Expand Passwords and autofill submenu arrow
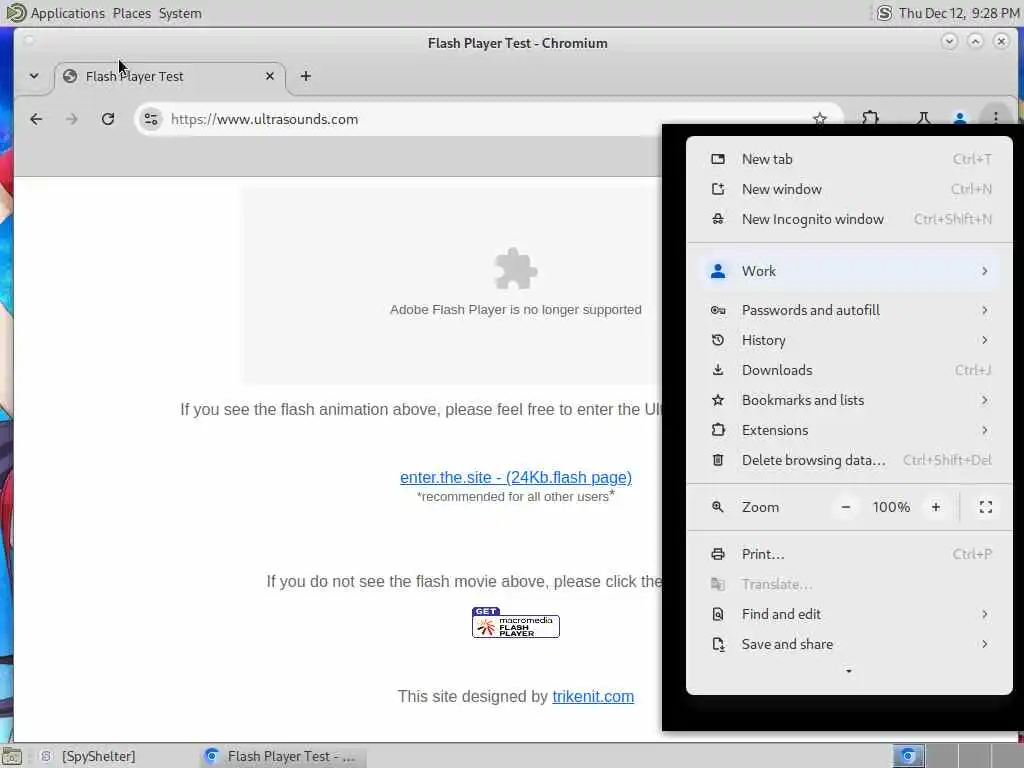 click(984, 310)
